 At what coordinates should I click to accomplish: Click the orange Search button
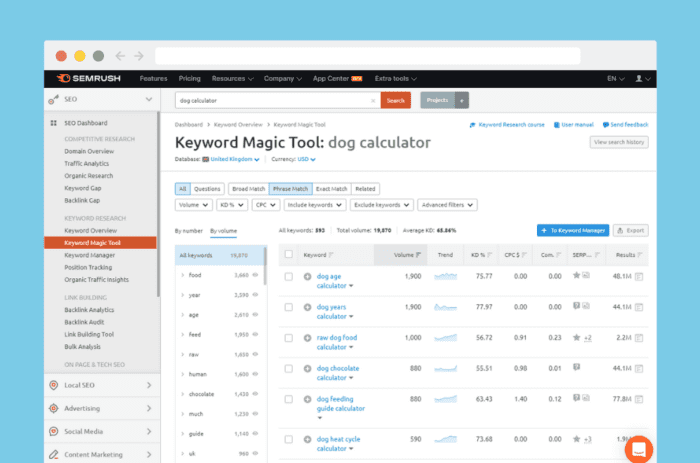pos(396,100)
